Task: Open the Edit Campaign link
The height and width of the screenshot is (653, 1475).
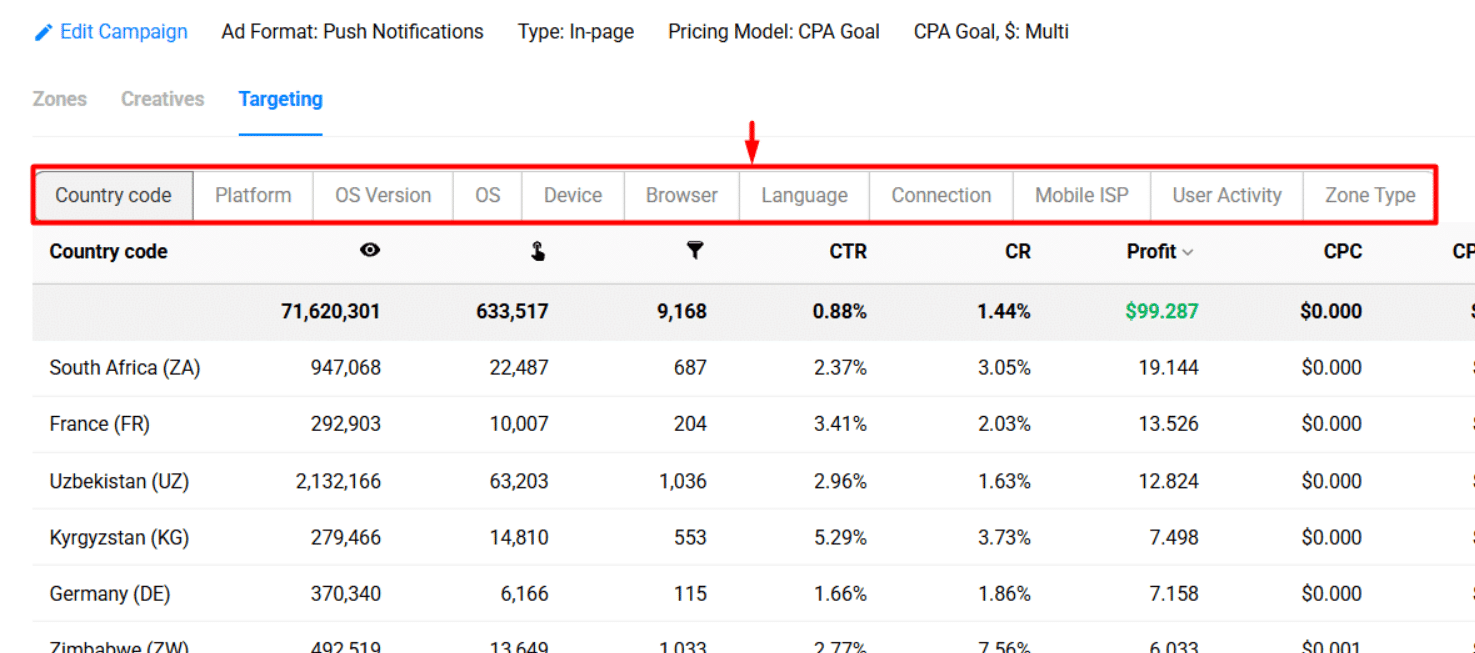Action: pos(123,32)
